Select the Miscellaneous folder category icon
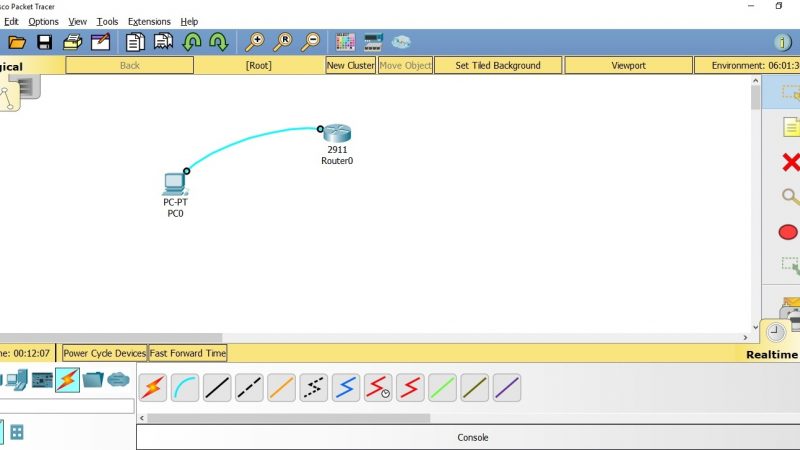Viewport: 800px width, 450px height. click(x=93, y=380)
